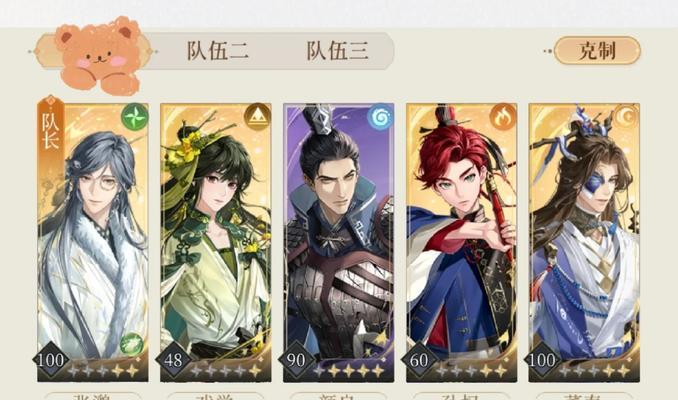Switch to the 队伍二 tab

[x=217, y=51]
